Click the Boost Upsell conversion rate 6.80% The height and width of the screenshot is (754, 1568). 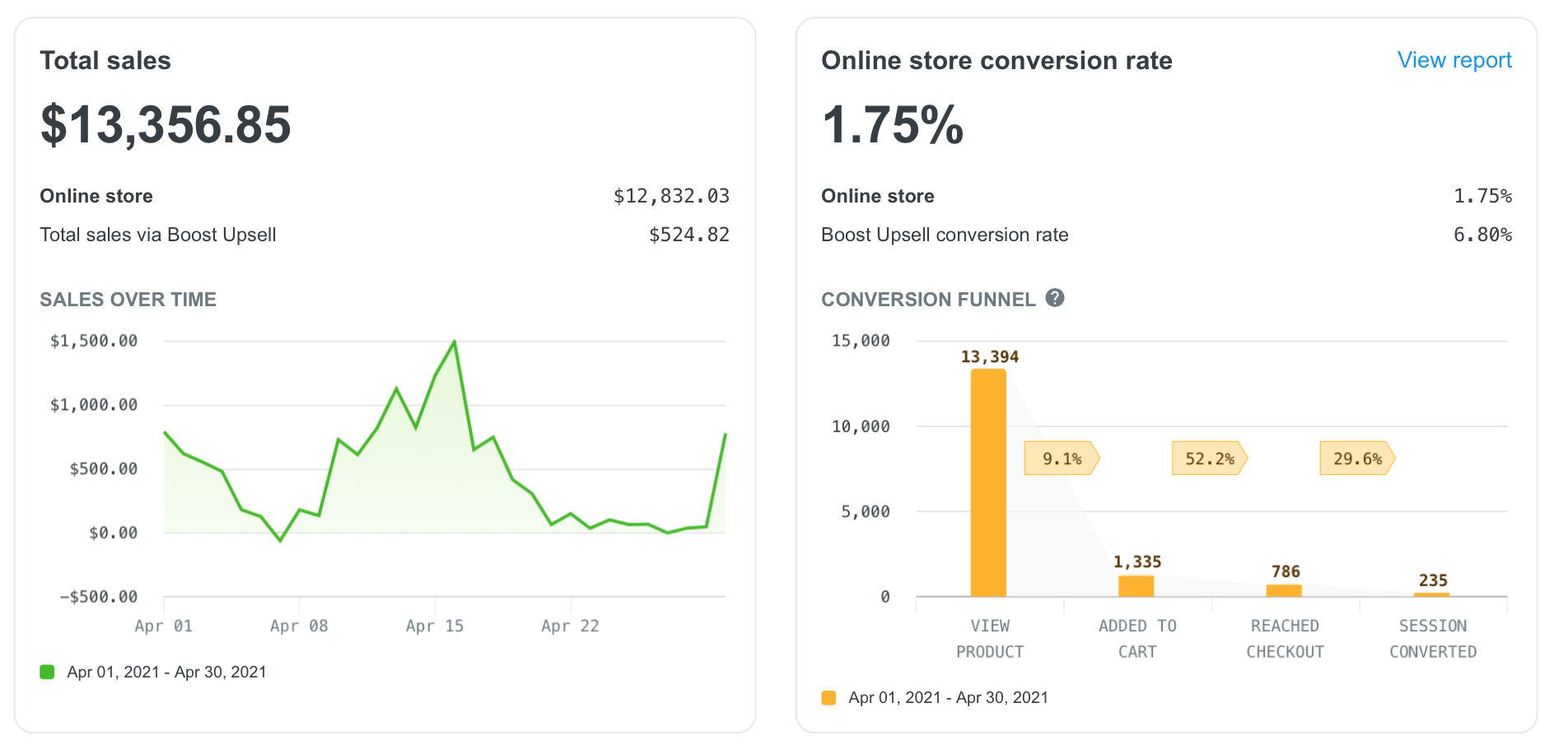point(1482,235)
